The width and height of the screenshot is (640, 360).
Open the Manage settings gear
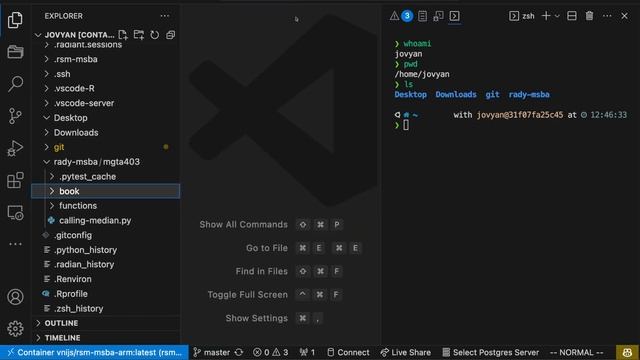[15, 329]
